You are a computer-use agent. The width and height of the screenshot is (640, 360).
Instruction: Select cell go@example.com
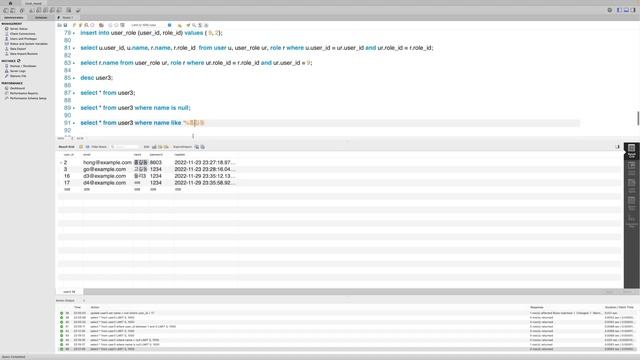pyautogui.click(x=104, y=169)
